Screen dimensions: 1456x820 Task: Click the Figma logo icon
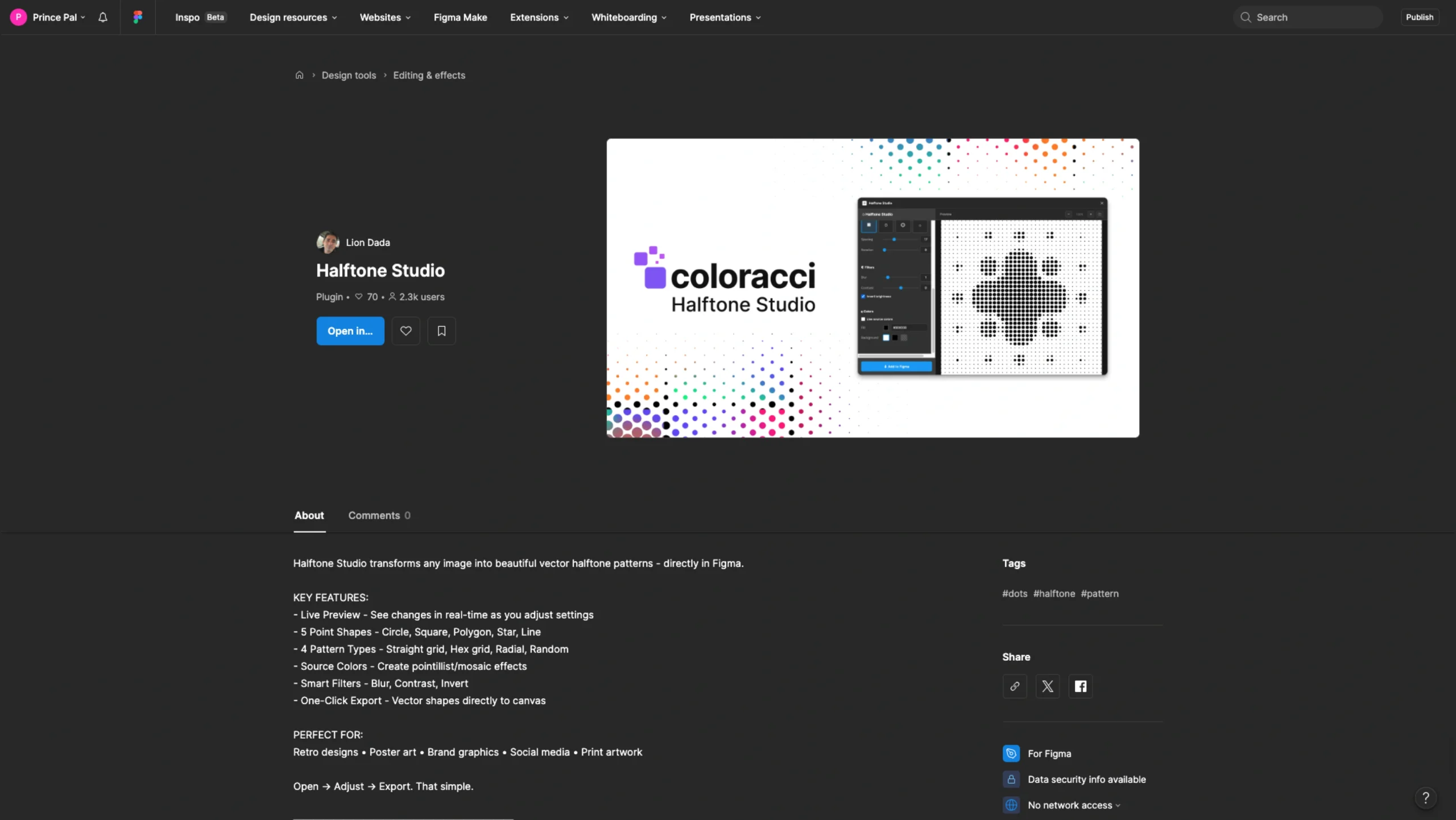coord(138,17)
